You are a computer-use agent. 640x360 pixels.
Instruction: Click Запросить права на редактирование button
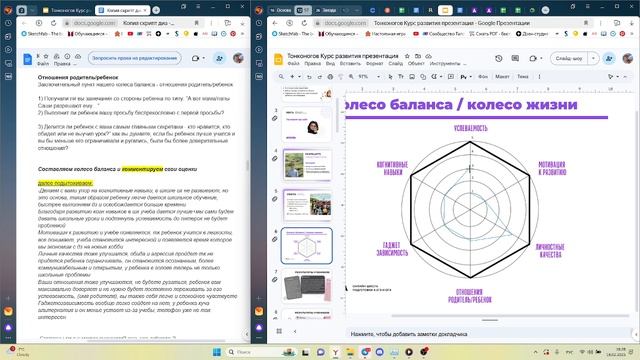(135, 58)
